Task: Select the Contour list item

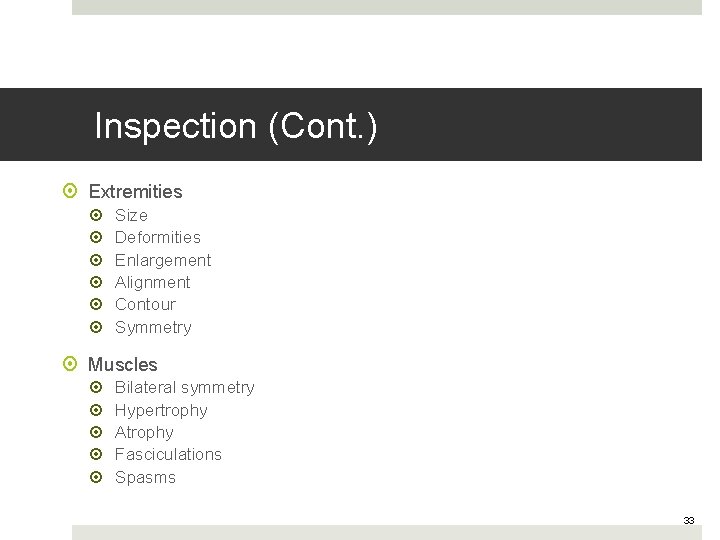Action: pyautogui.click(x=145, y=304)
